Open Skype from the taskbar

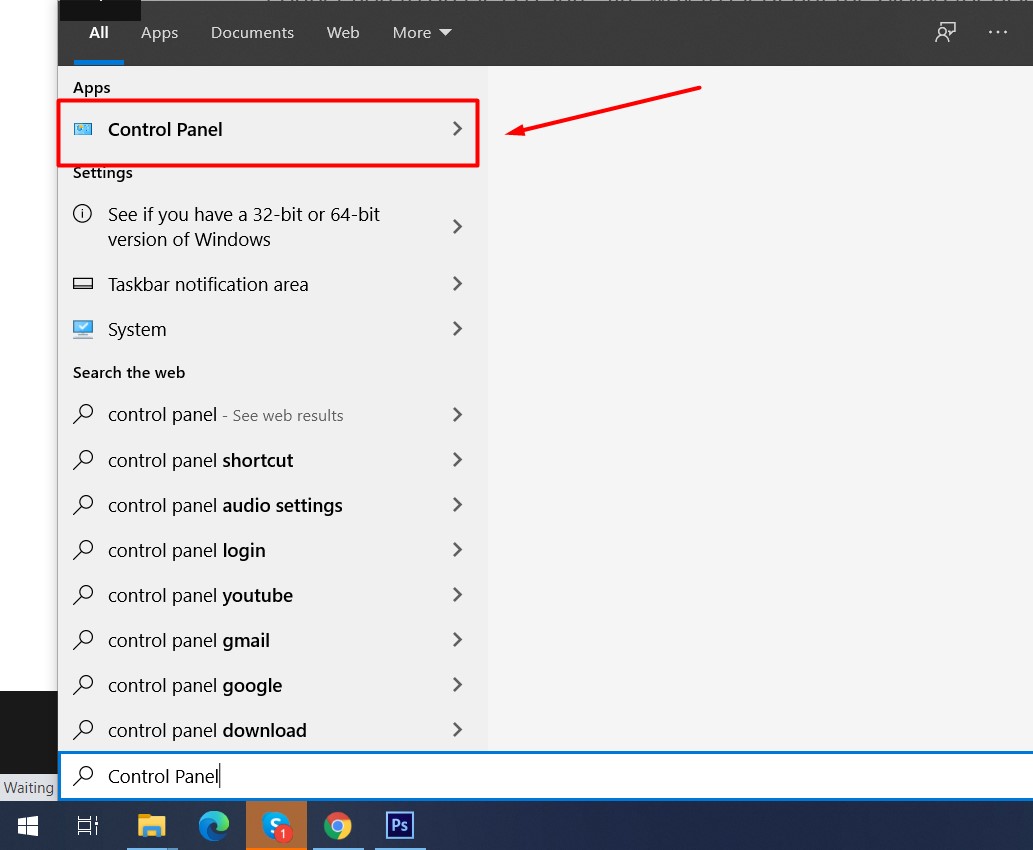(x=276, y=826)
